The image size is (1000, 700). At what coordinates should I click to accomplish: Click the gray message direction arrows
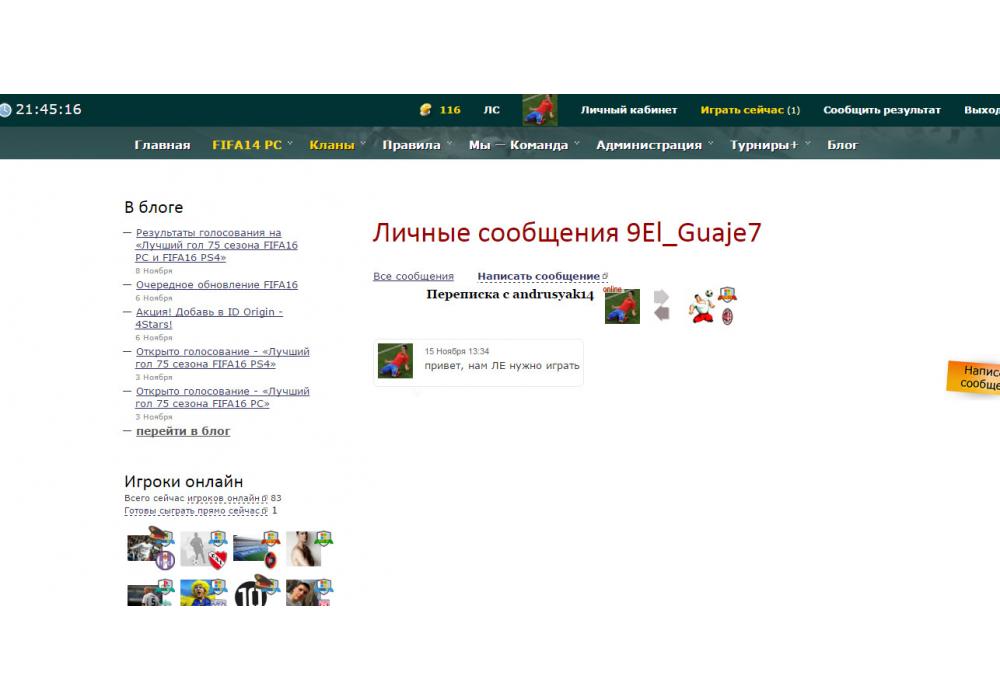click(661, 305)
